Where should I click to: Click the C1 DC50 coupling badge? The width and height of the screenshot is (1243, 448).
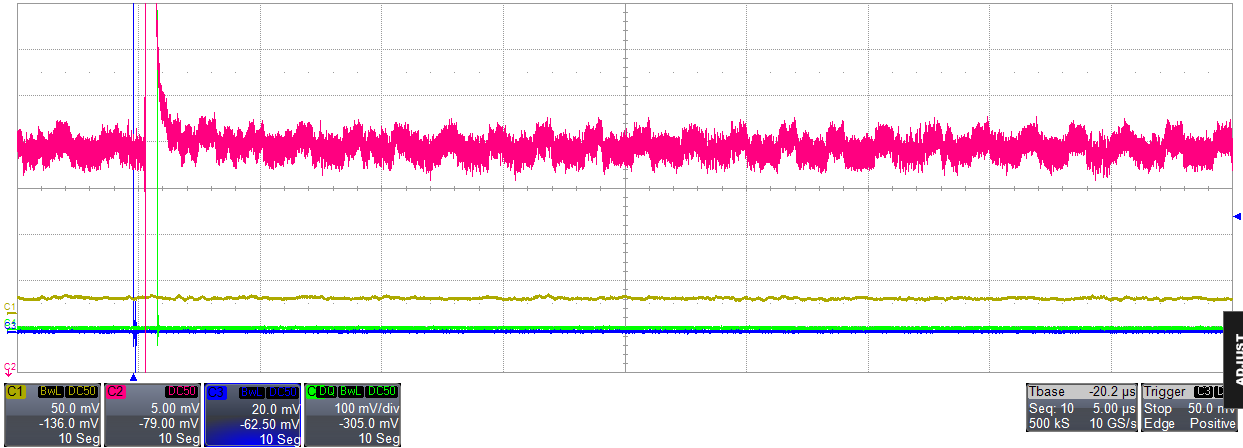tap(82, 392)
